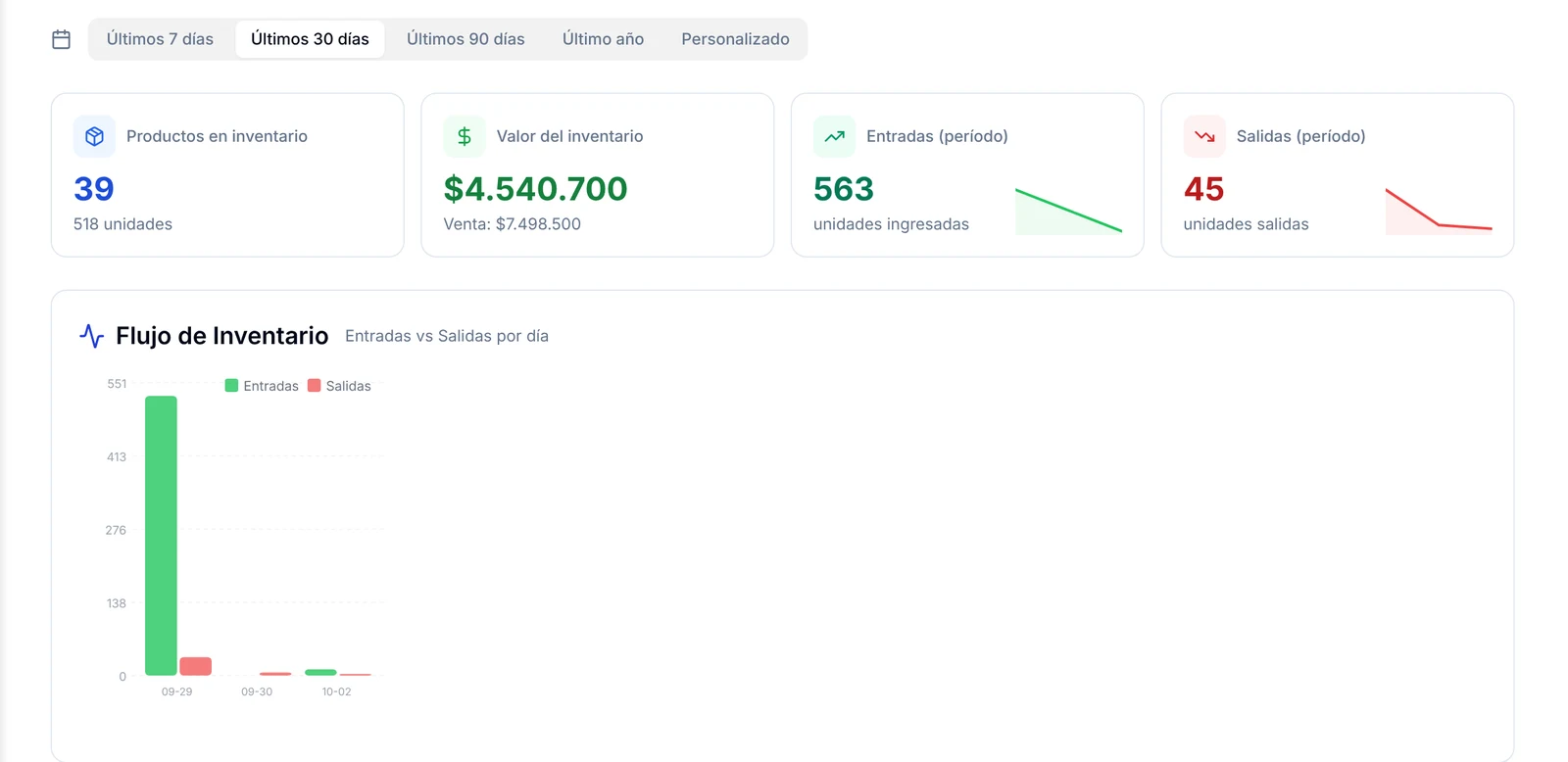This screenshot has height=762, width=1568.
Task: Click the green sparkline in Entradas card
Action: click(x=1068, y=211)
